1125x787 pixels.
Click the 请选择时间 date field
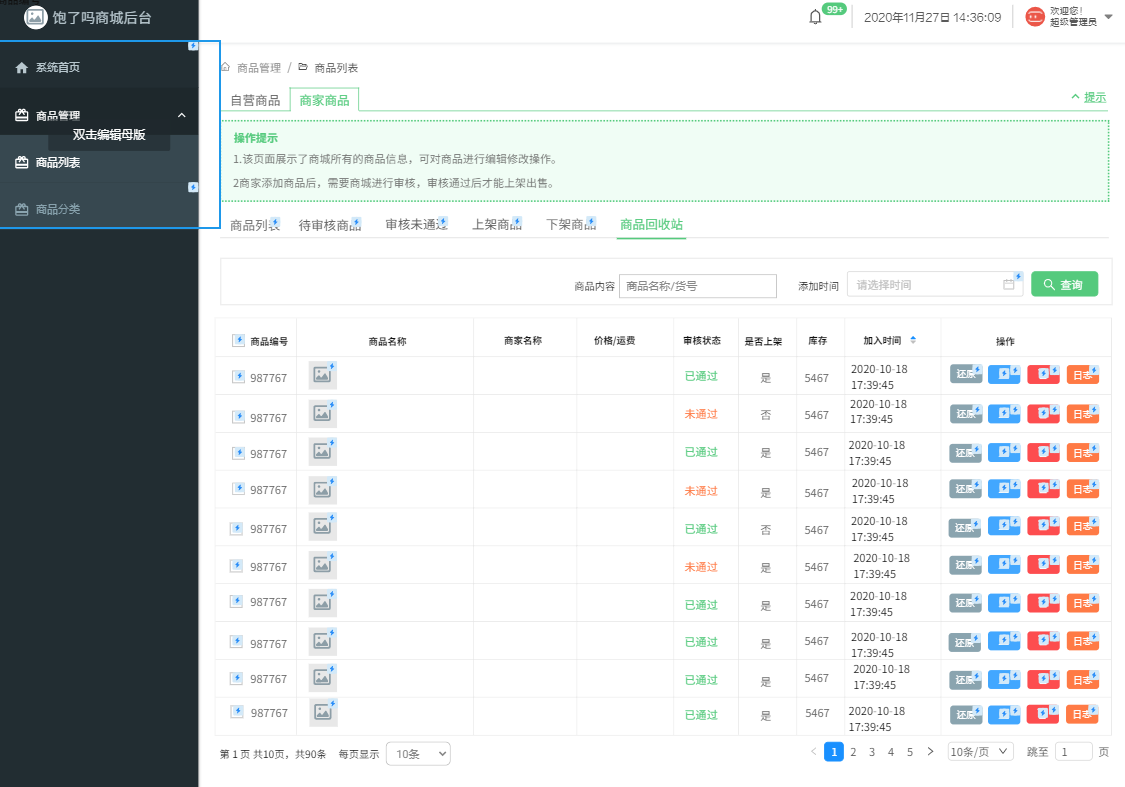[x=935, y=284]
